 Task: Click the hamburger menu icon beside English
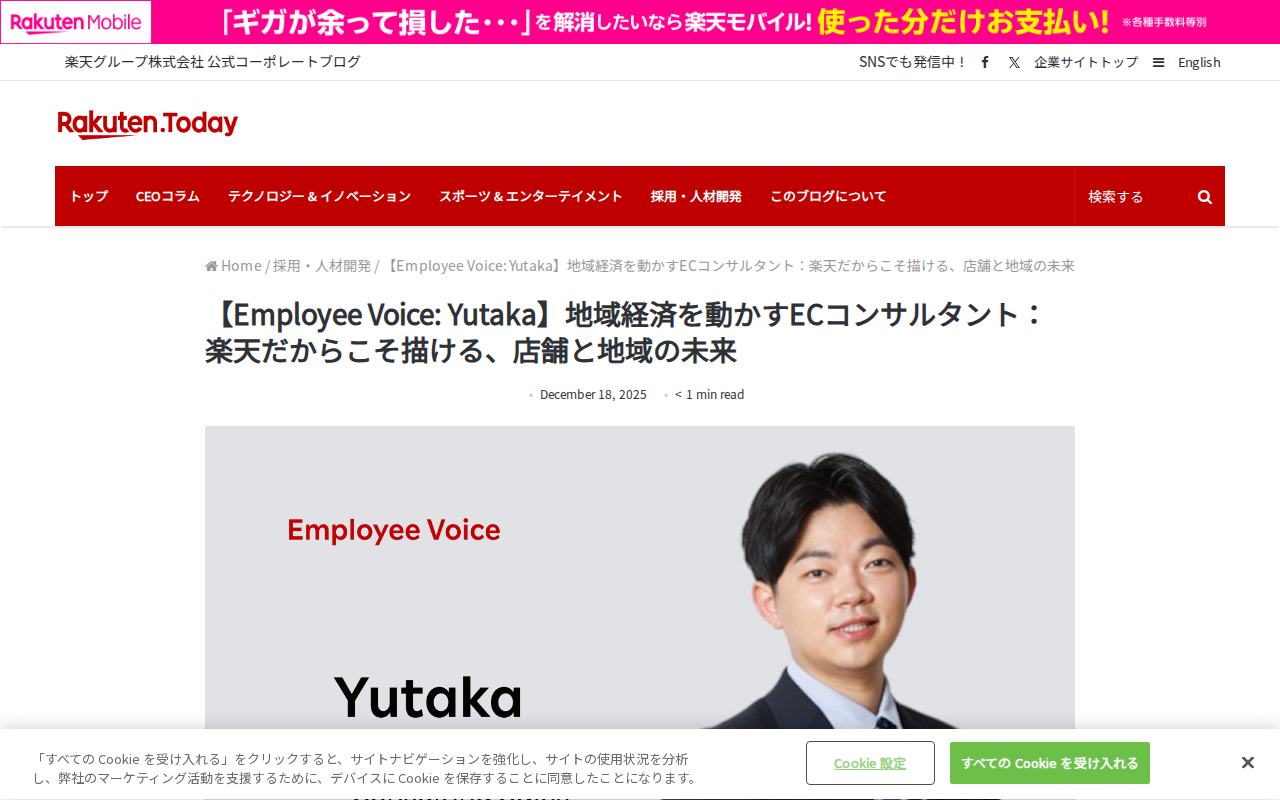tap(1158, 62)
